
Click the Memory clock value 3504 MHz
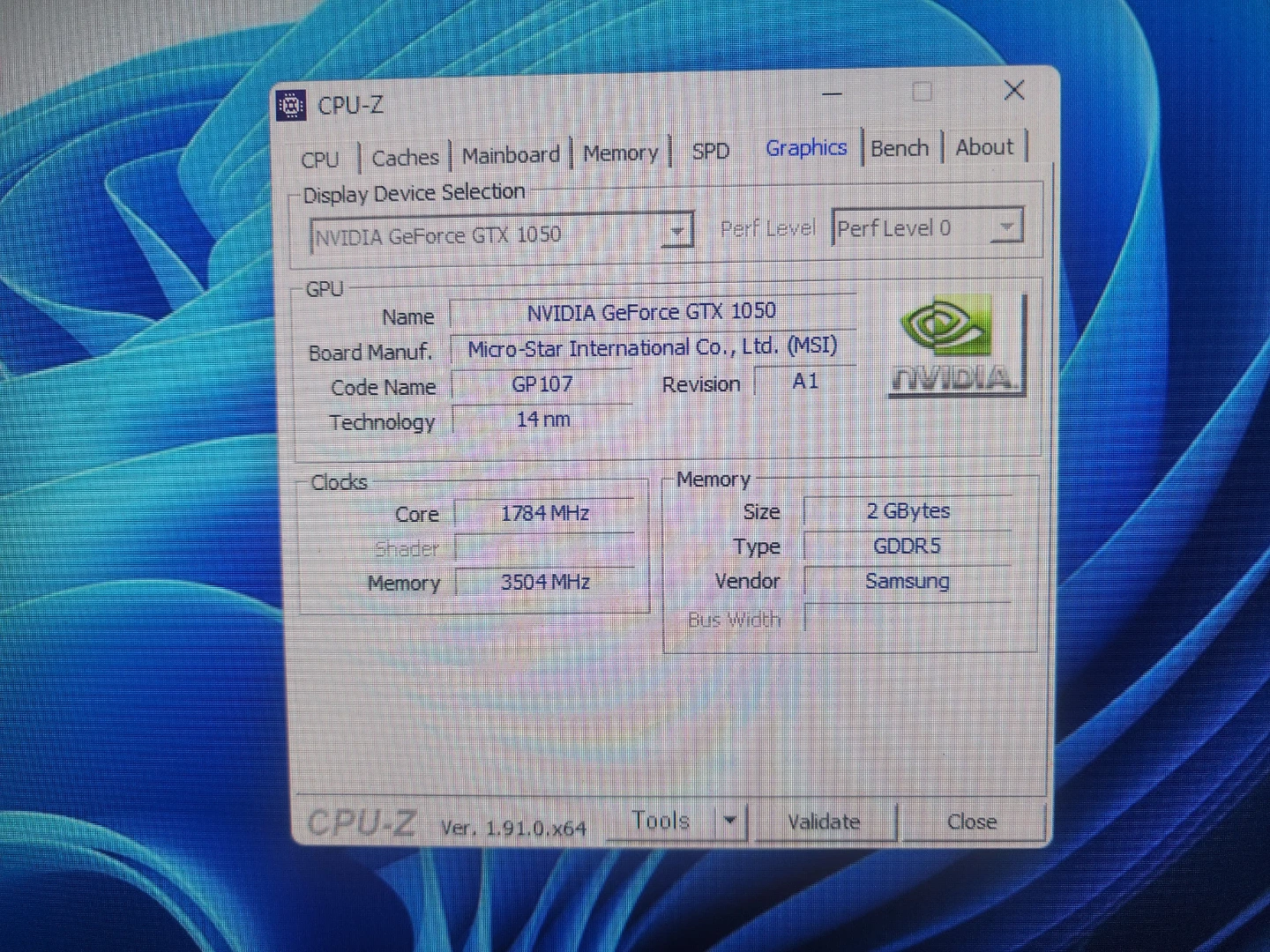click(x=544, y=582)
